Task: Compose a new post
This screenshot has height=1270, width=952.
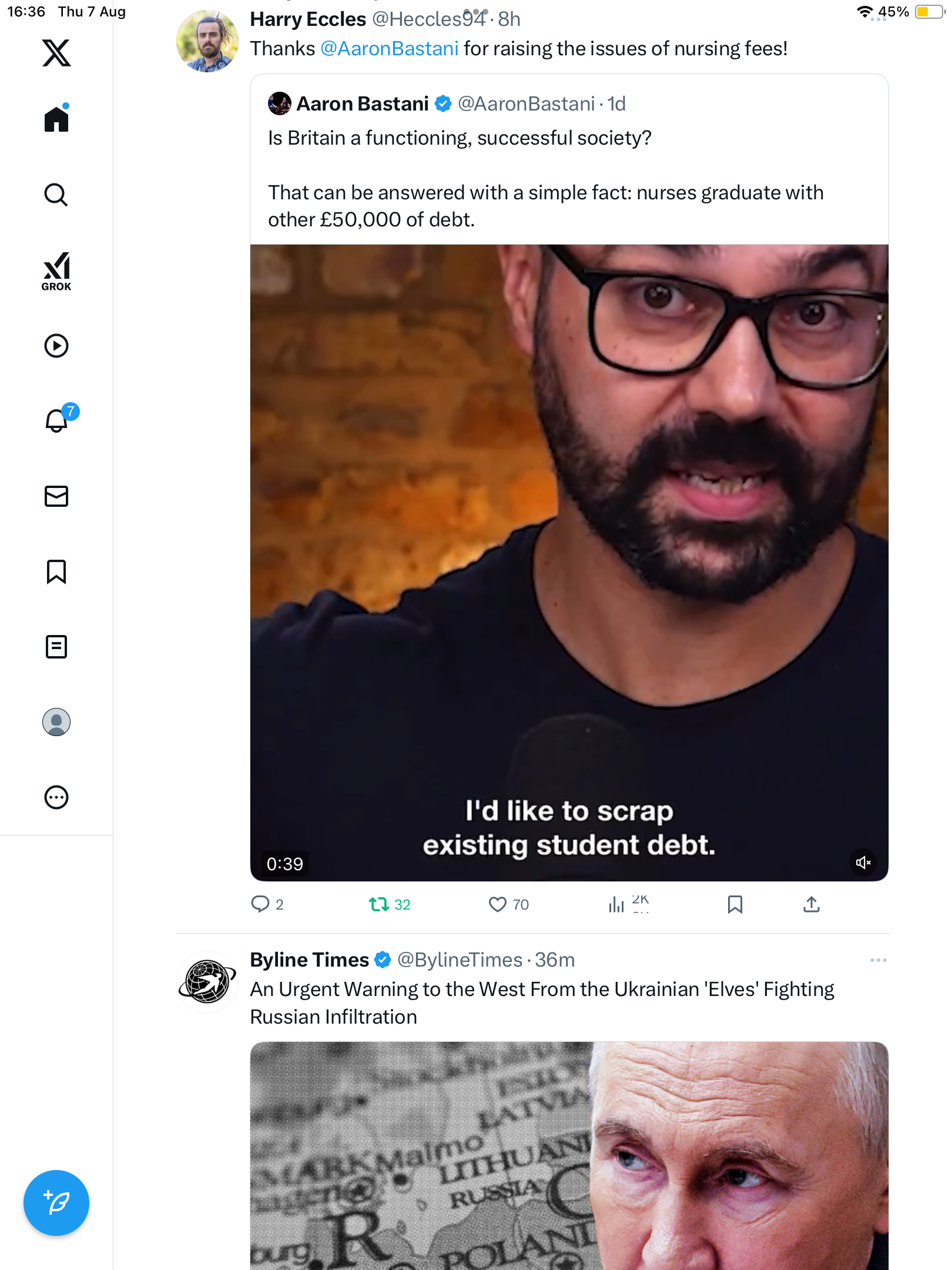Action: pos(56,1203)
